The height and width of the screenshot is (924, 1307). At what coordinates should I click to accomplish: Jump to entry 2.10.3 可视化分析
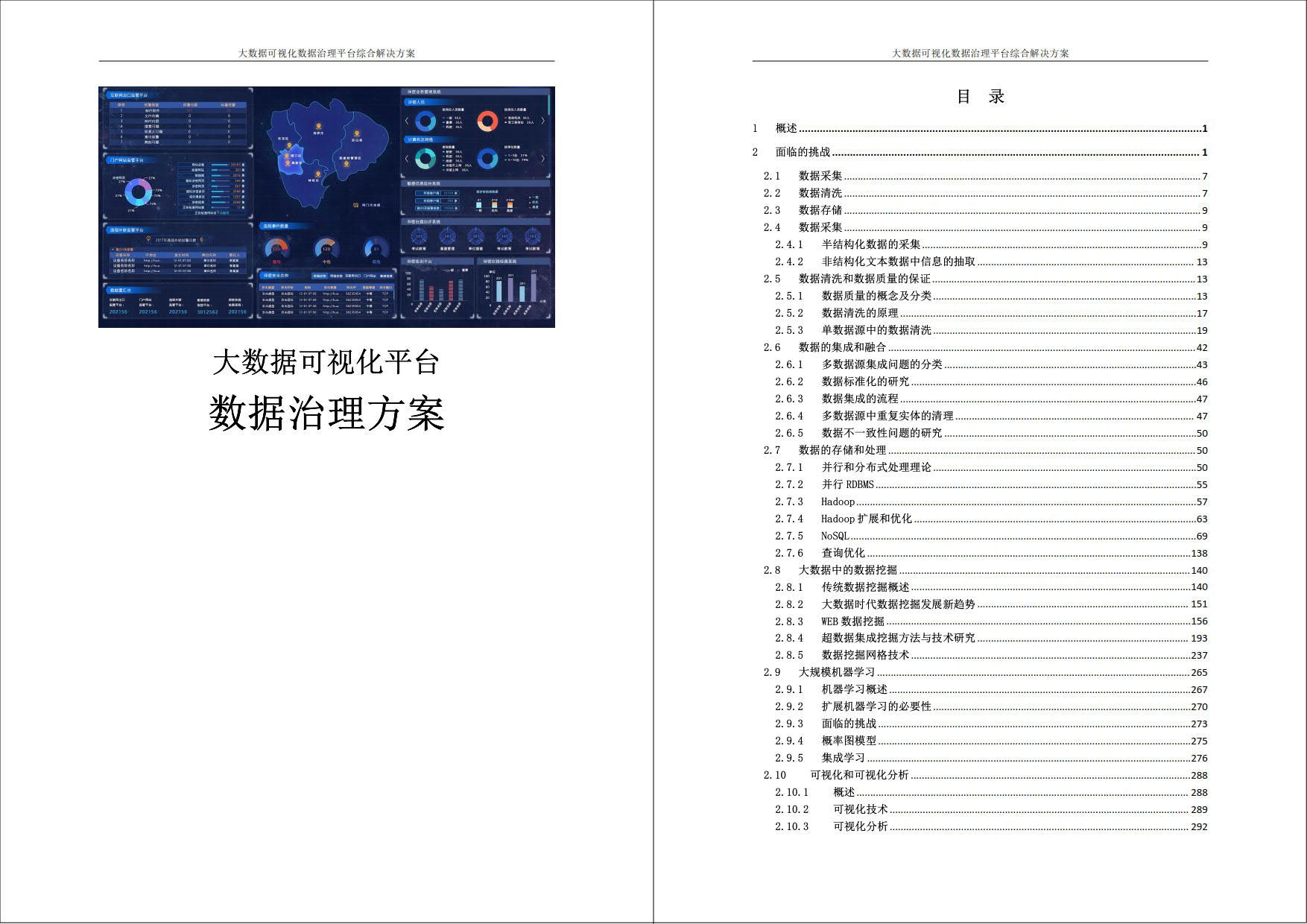pos(991,826)
